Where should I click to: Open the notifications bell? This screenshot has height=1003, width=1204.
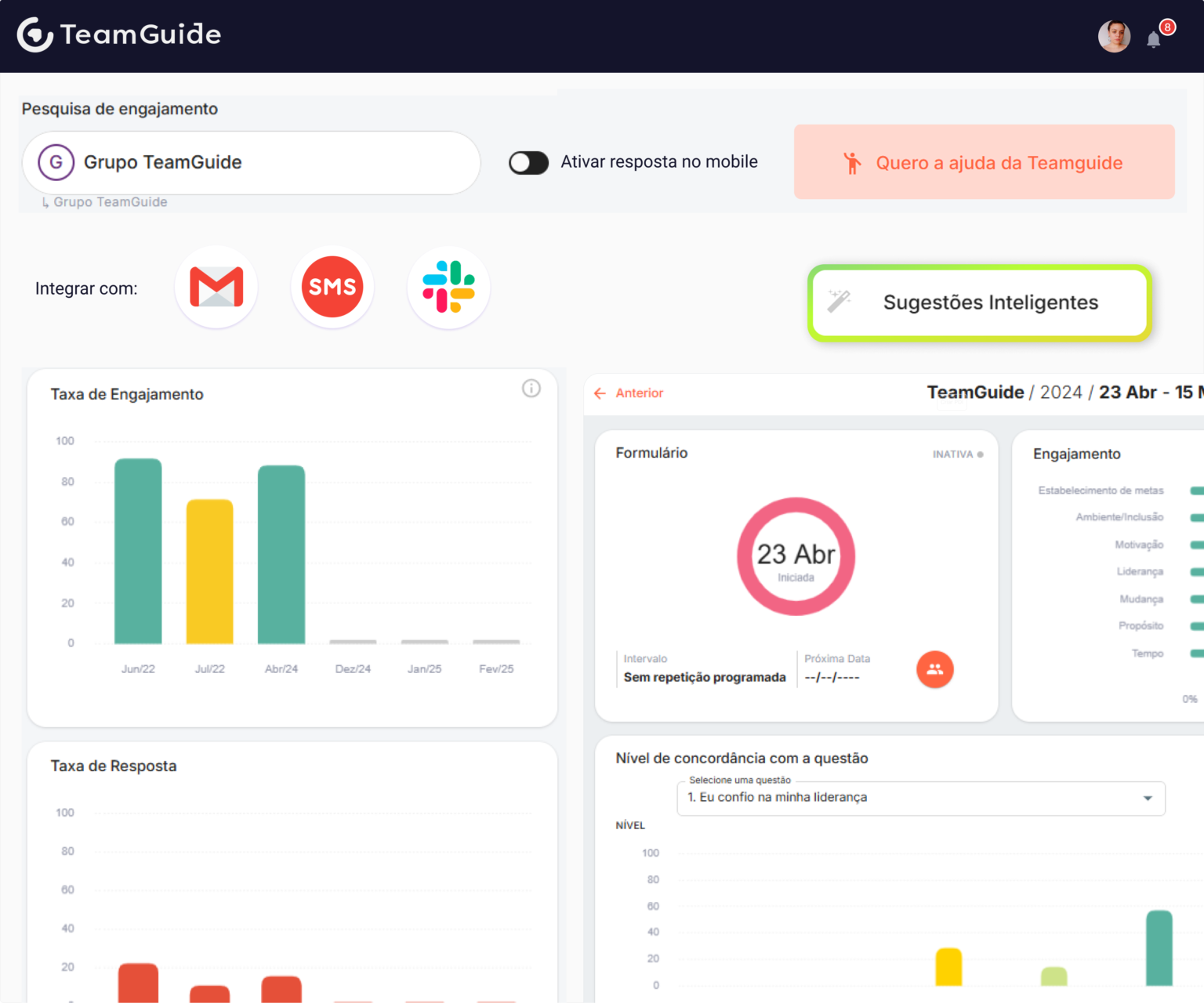pyautogui.click(x=1154, y=39)
